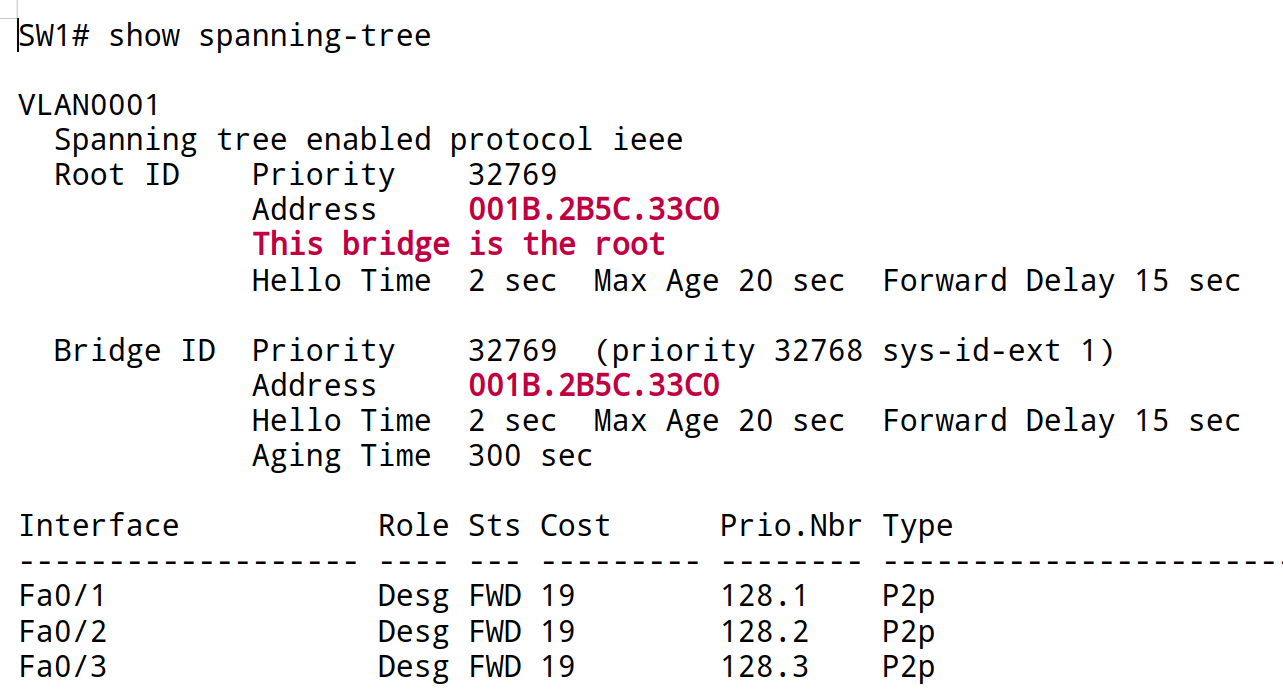Viewport: 1283px width, 693px height.
Task: Click 'Spanning tree enabled protocol ieee' line
Action: (x=368, y=140)
